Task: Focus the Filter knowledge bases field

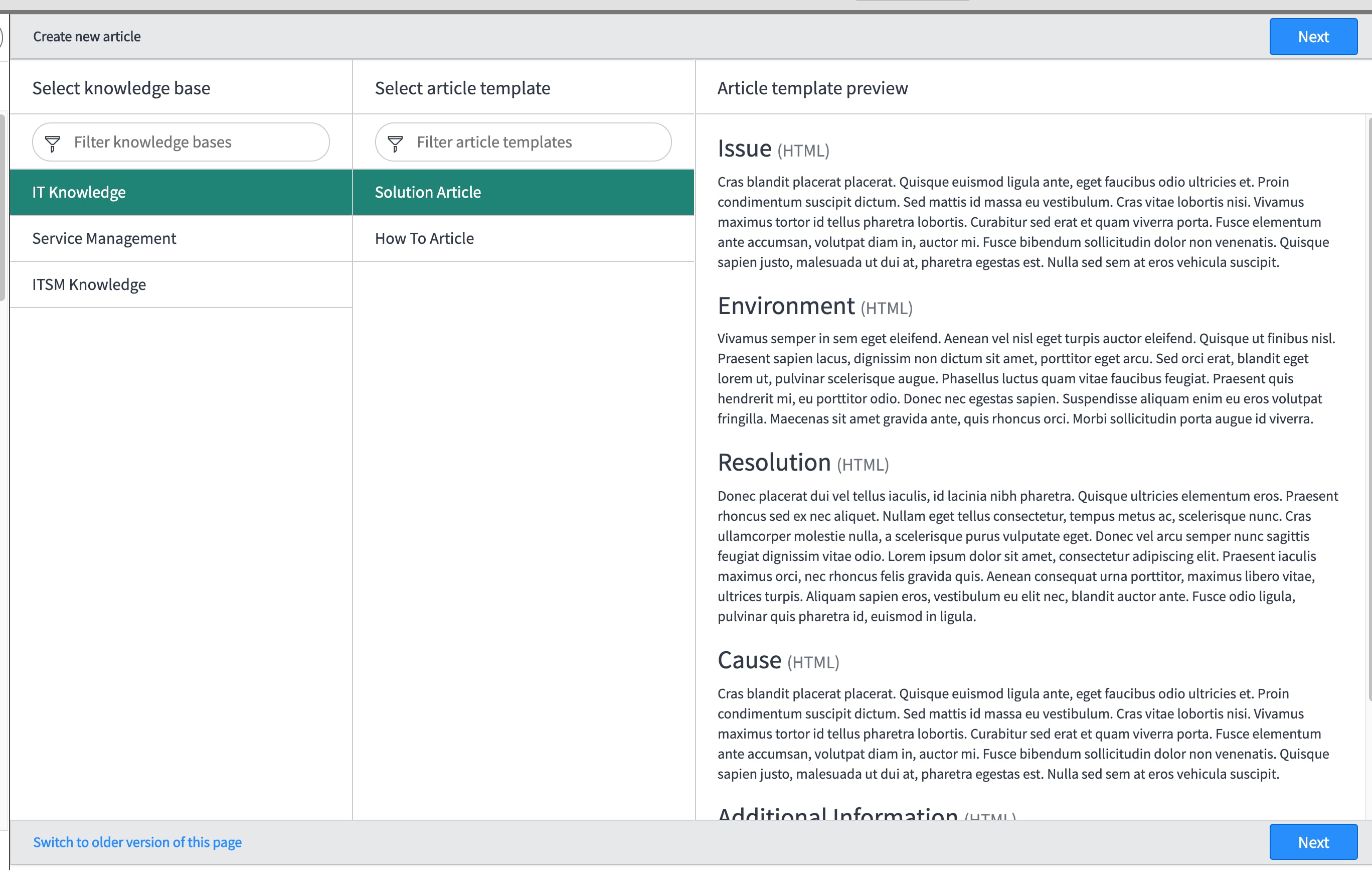Action: coord(181,142)
